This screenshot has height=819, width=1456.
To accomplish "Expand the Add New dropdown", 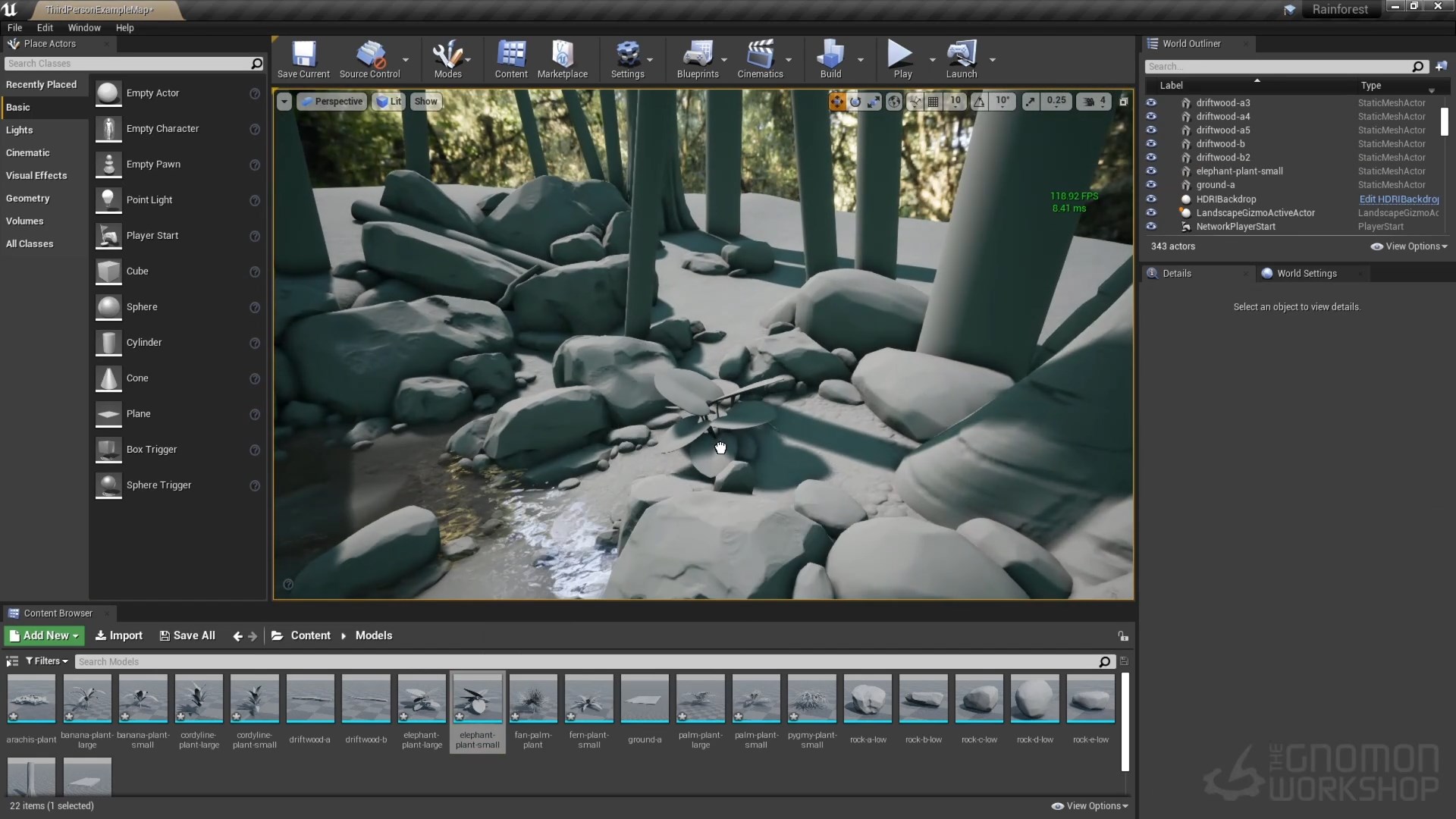I will [x=45, y=635].
